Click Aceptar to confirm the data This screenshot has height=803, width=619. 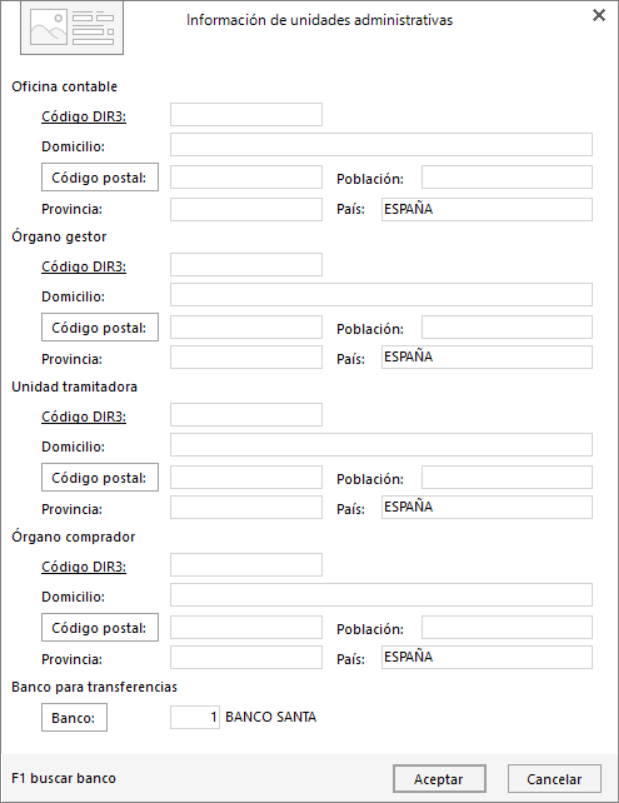[439, 779]
